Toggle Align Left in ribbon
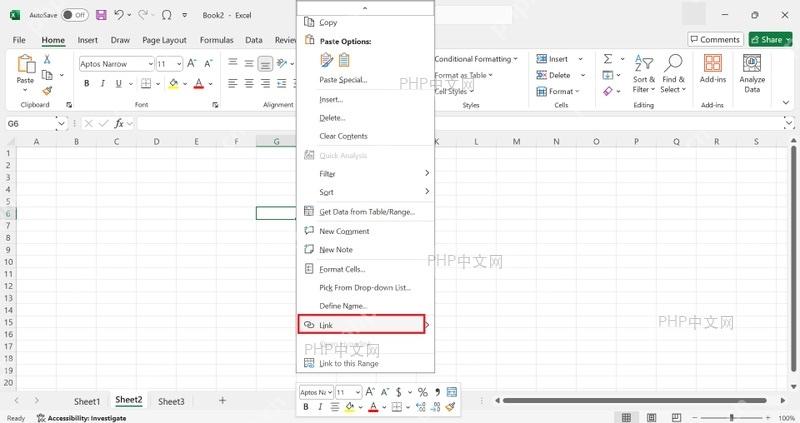800x423 pixels. [233, 83]
